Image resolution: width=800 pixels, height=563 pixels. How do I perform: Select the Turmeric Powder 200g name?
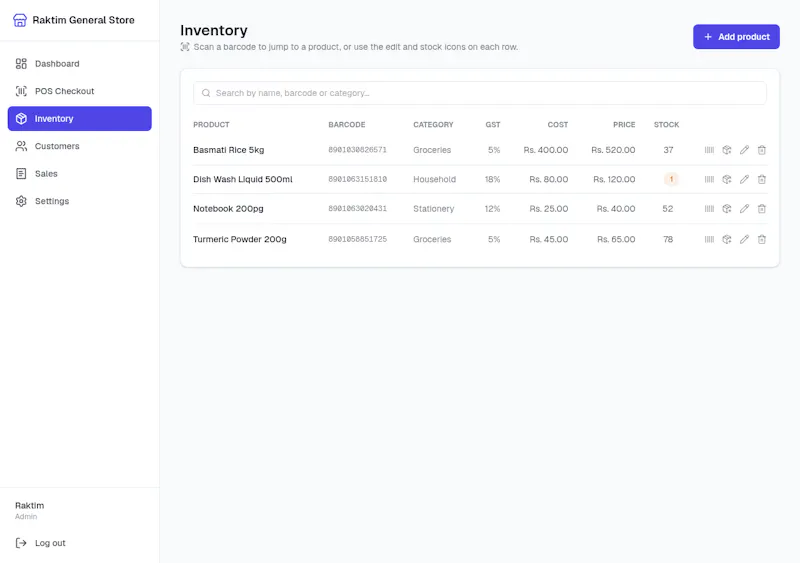[x=240, y=239]
